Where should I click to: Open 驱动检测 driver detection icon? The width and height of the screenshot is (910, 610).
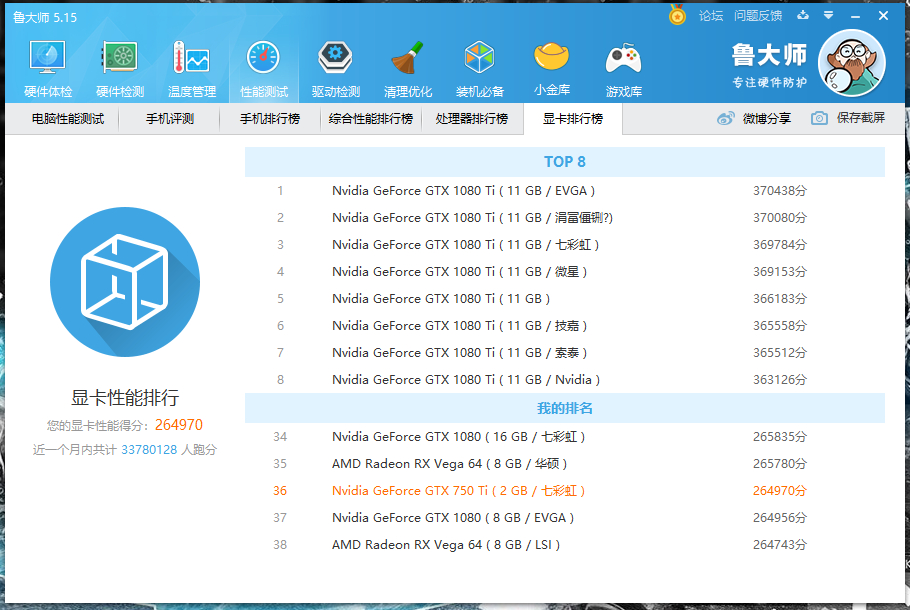click(x=335, y=68)
